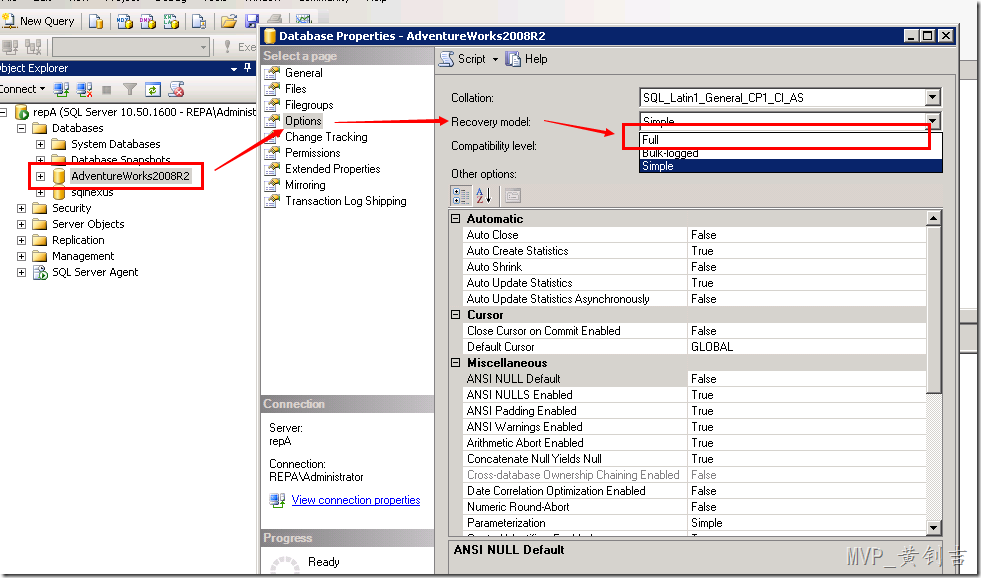981x578 pixels.
Task: Select AdventureWorks2008R2 in the tree
Action: pyautogui.click(x=130, y=176)
